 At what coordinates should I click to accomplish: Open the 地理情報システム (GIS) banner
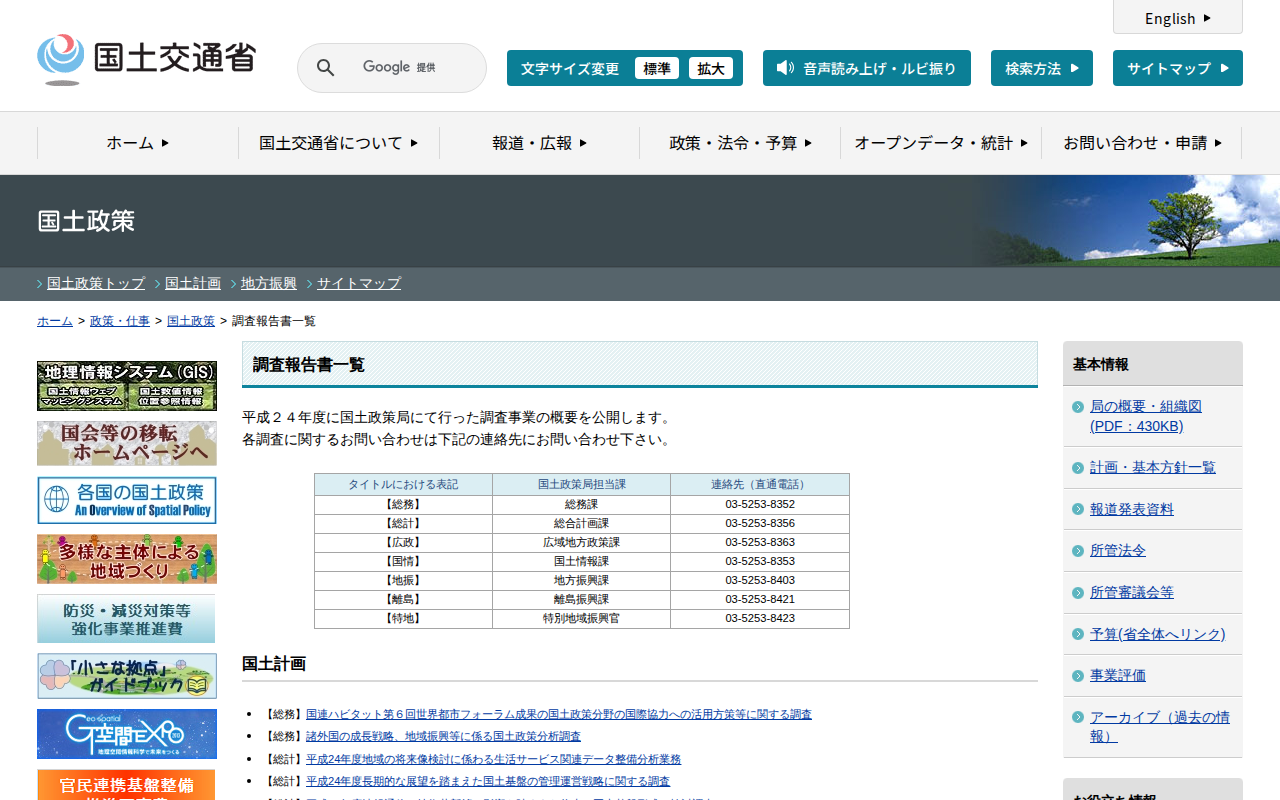point(127,385)
